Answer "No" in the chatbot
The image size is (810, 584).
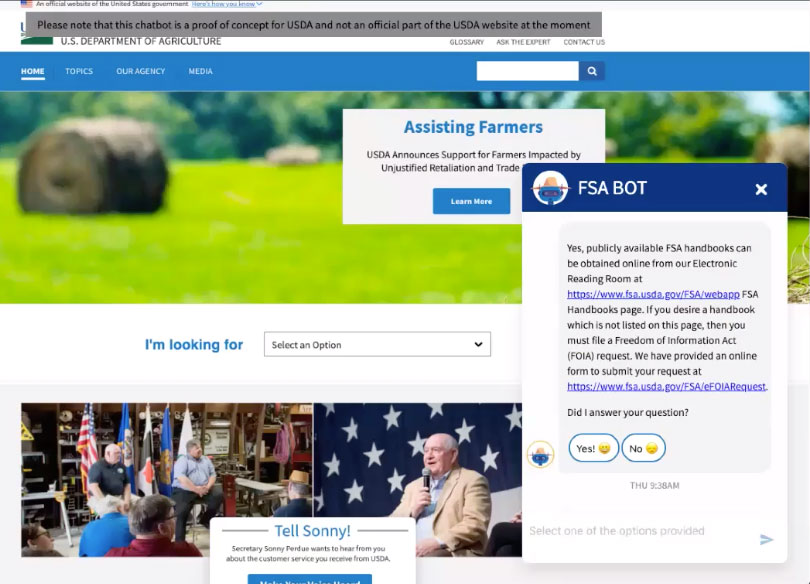(643, 448)
